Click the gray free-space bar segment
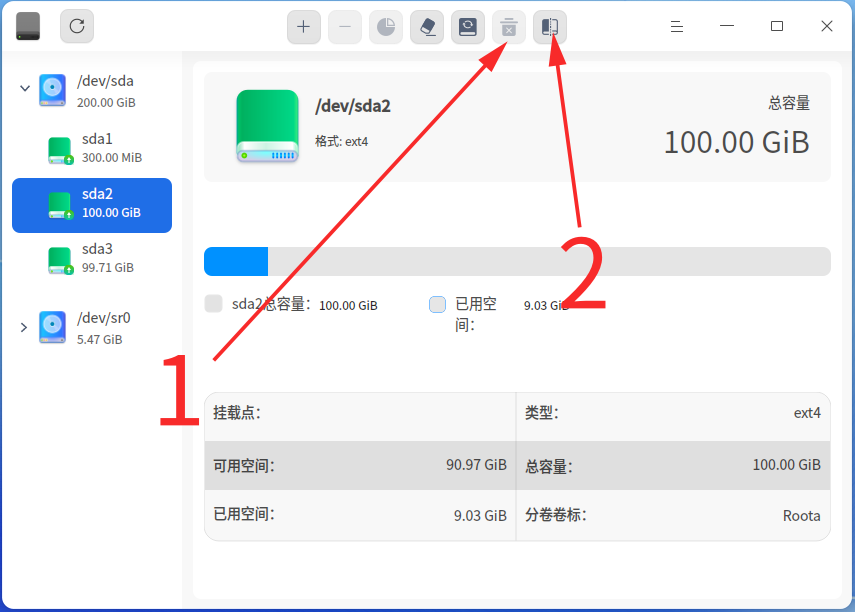 click(x=549, y=261)
